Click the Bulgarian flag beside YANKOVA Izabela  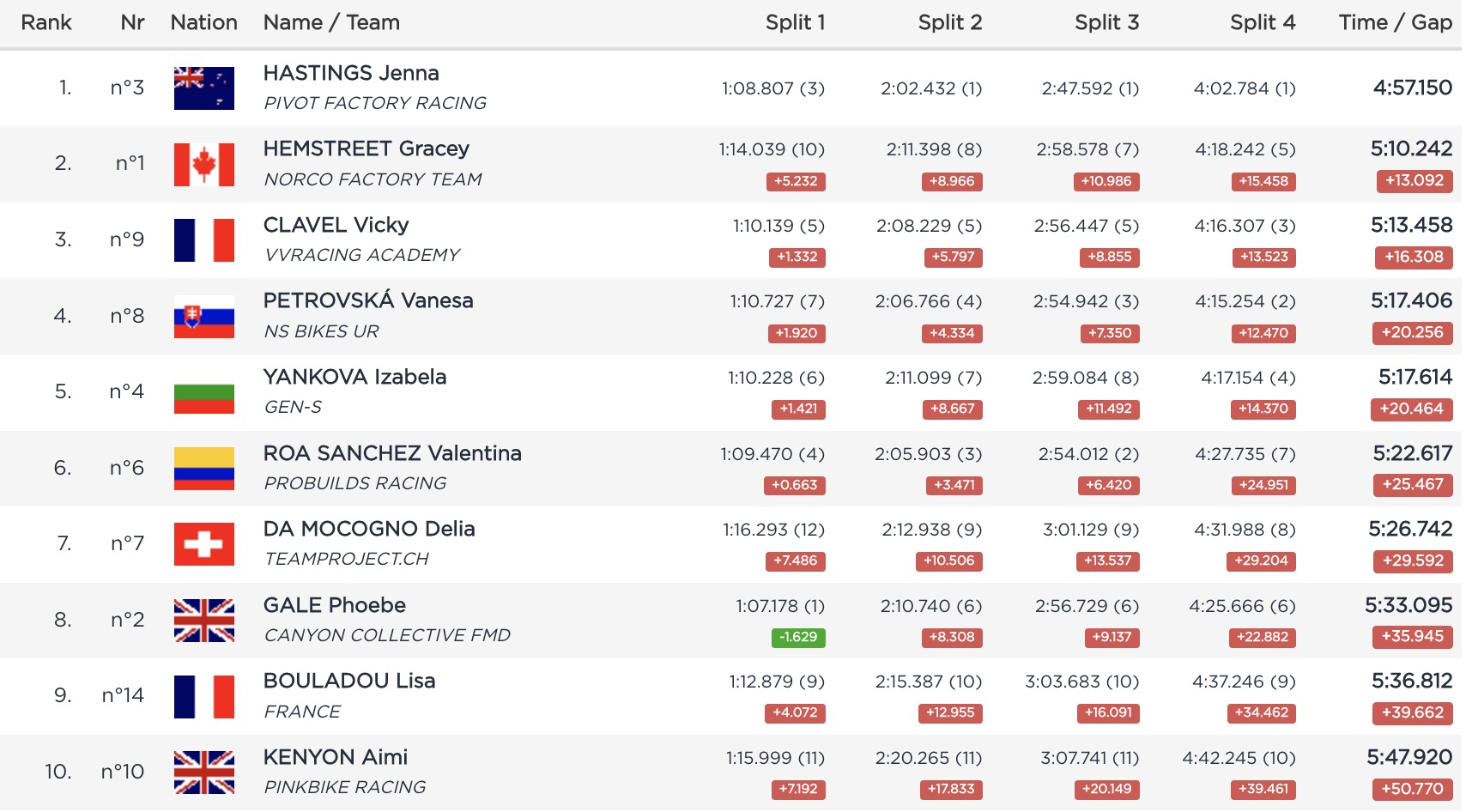(x=203, y=391)
